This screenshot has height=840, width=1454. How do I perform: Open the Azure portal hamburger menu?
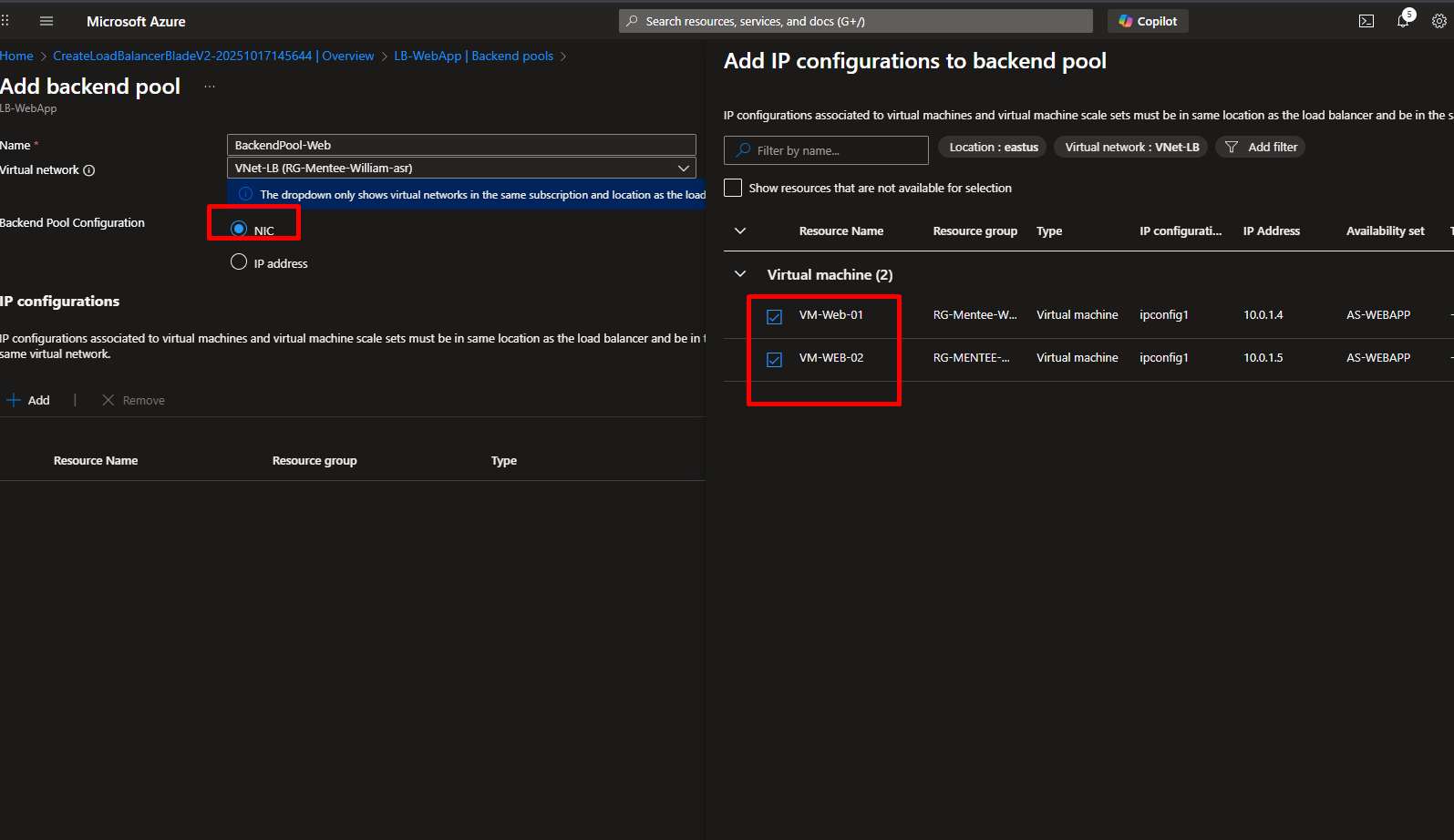46,21
